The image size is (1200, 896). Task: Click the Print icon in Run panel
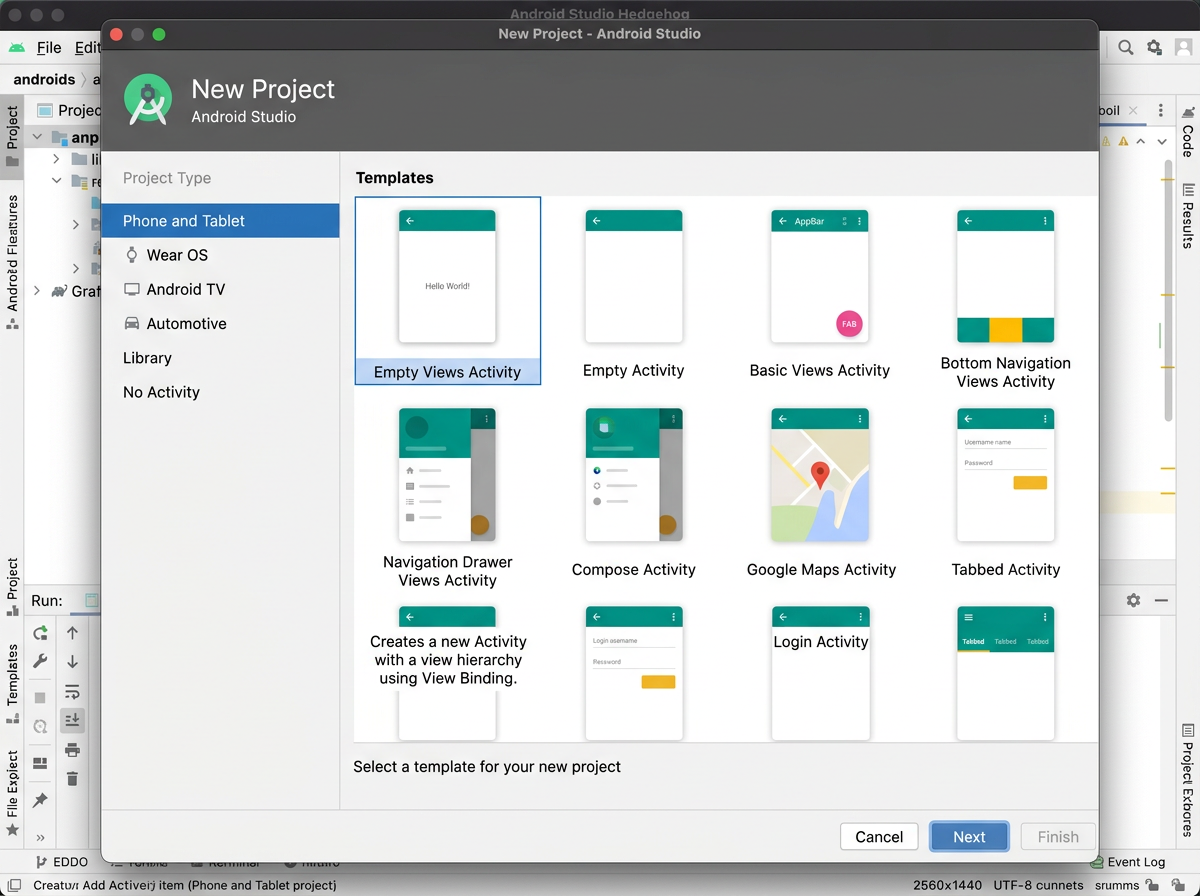[72, 750]
